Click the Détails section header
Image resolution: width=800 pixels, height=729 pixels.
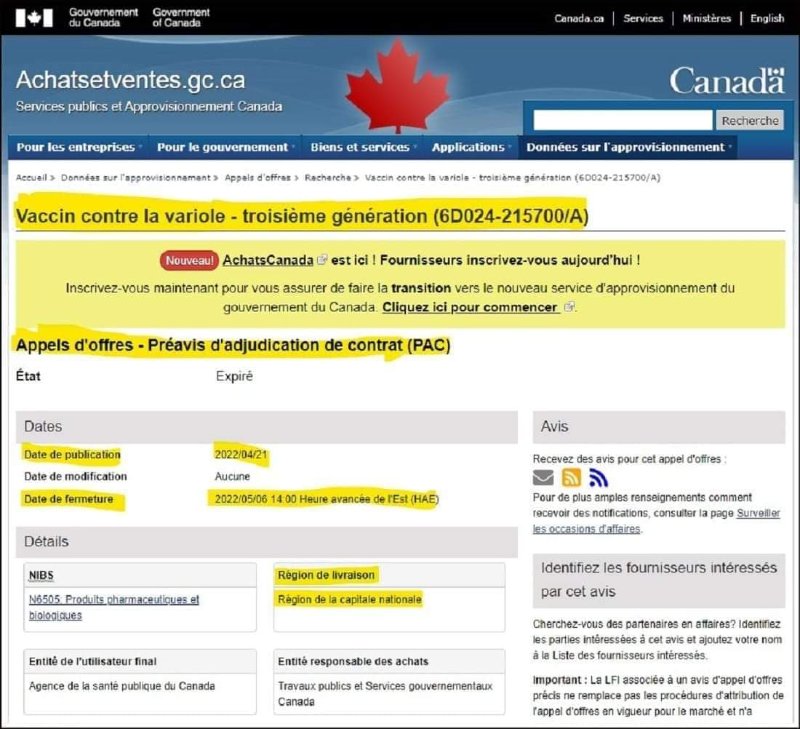[x=267, y=542]
